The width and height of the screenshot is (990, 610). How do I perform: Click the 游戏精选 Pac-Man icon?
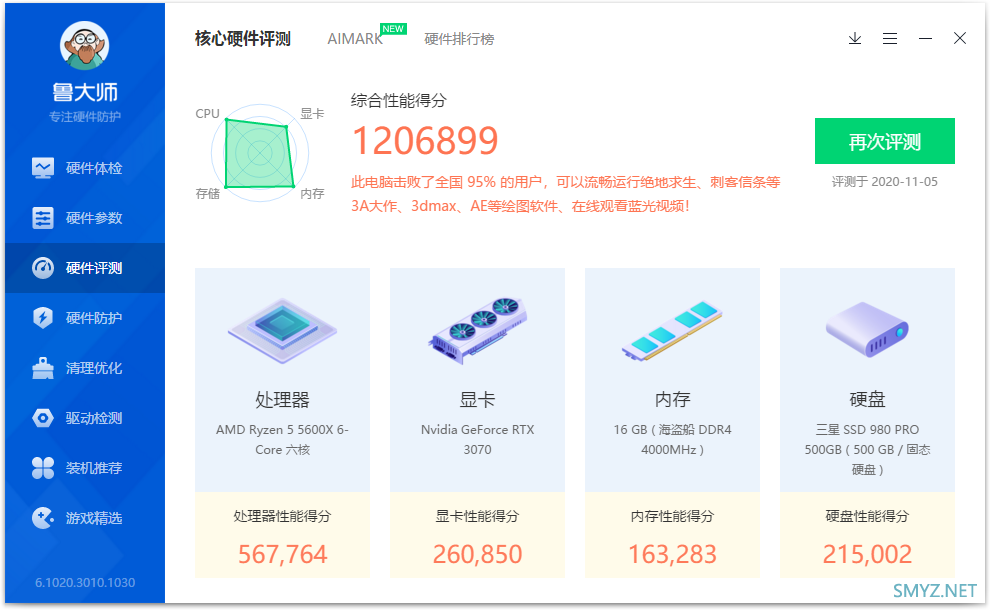(x=43, y=518)
